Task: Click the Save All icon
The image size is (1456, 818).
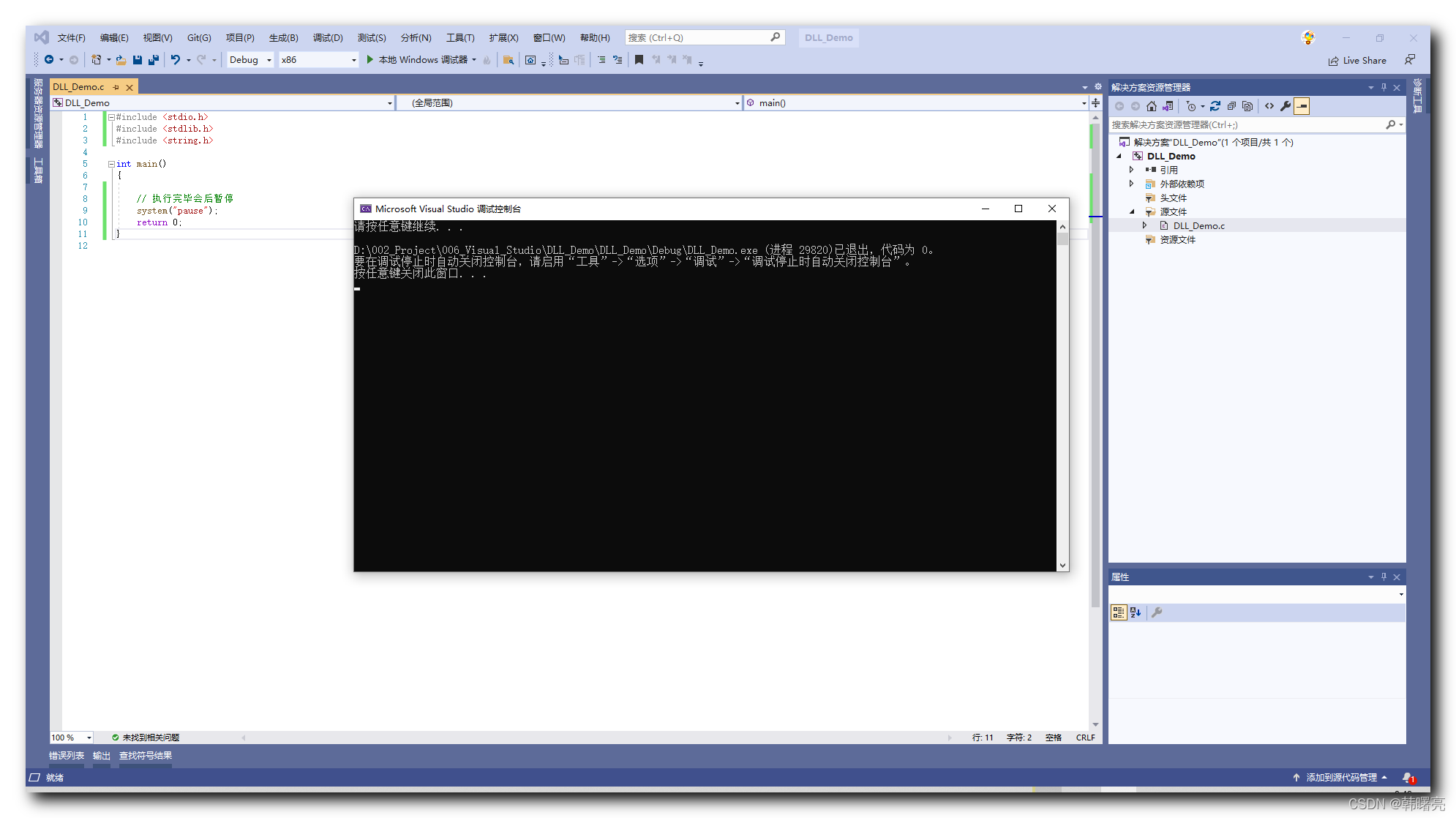Action: (153, 60)
